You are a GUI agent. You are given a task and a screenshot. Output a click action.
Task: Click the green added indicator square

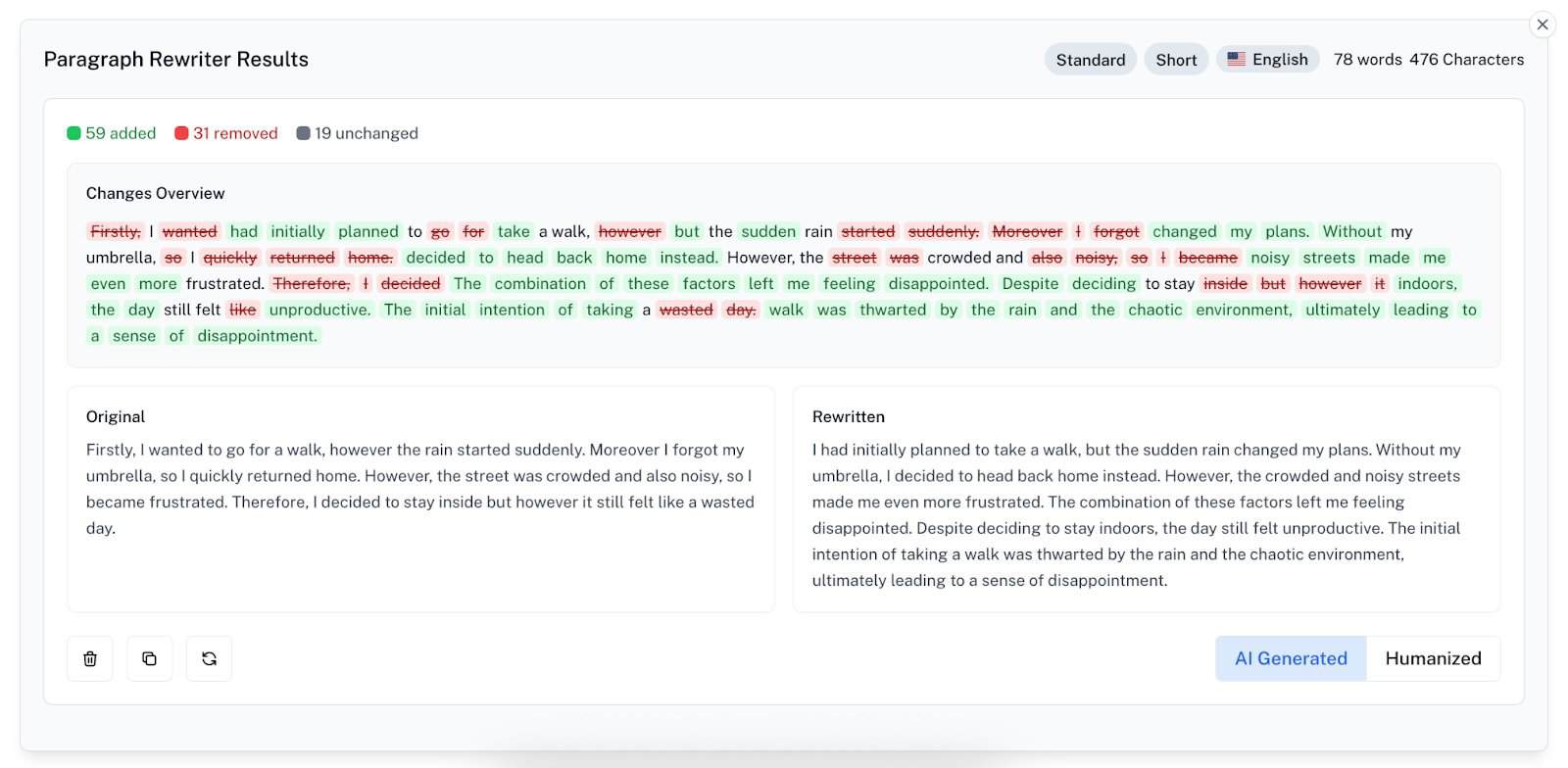[73, 133]
